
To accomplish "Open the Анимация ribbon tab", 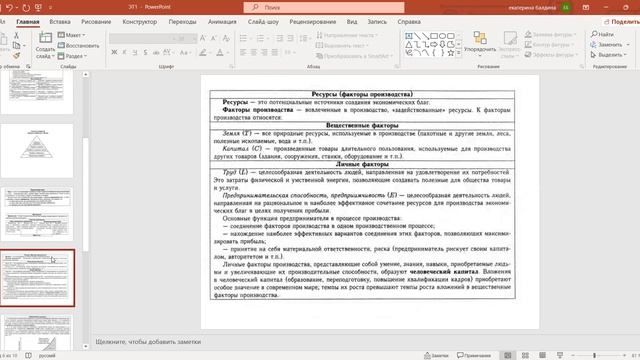I will pyautogui.click(x=222, y=22).
